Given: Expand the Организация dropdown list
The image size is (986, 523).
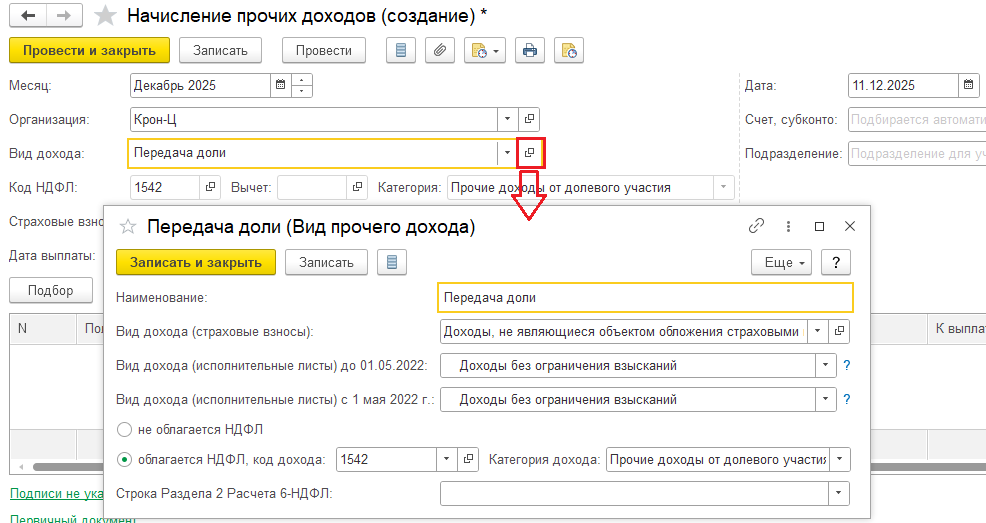Looking at the screenshot, I should [507, 120].
